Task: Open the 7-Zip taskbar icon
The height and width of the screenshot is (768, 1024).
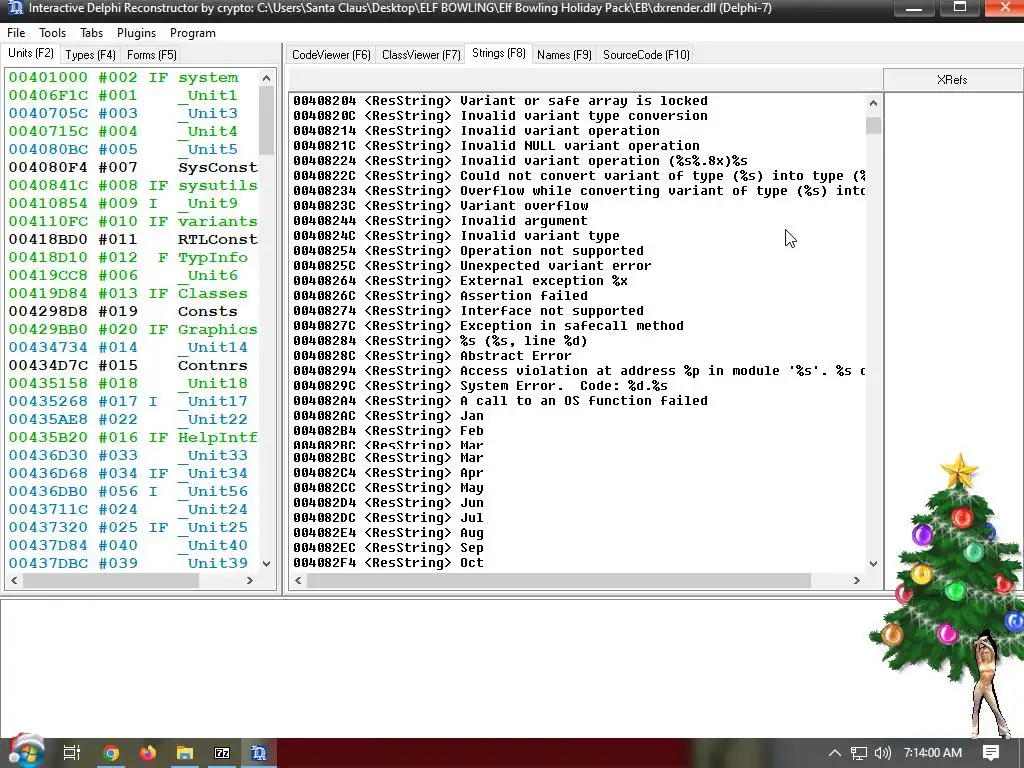Action: (x=222, y=753)
